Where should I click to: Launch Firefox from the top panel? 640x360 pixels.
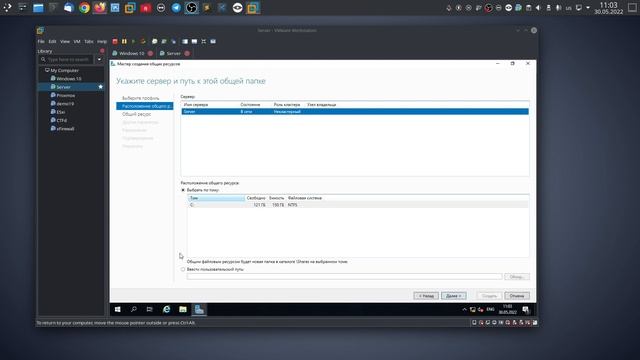pos(100,8)
